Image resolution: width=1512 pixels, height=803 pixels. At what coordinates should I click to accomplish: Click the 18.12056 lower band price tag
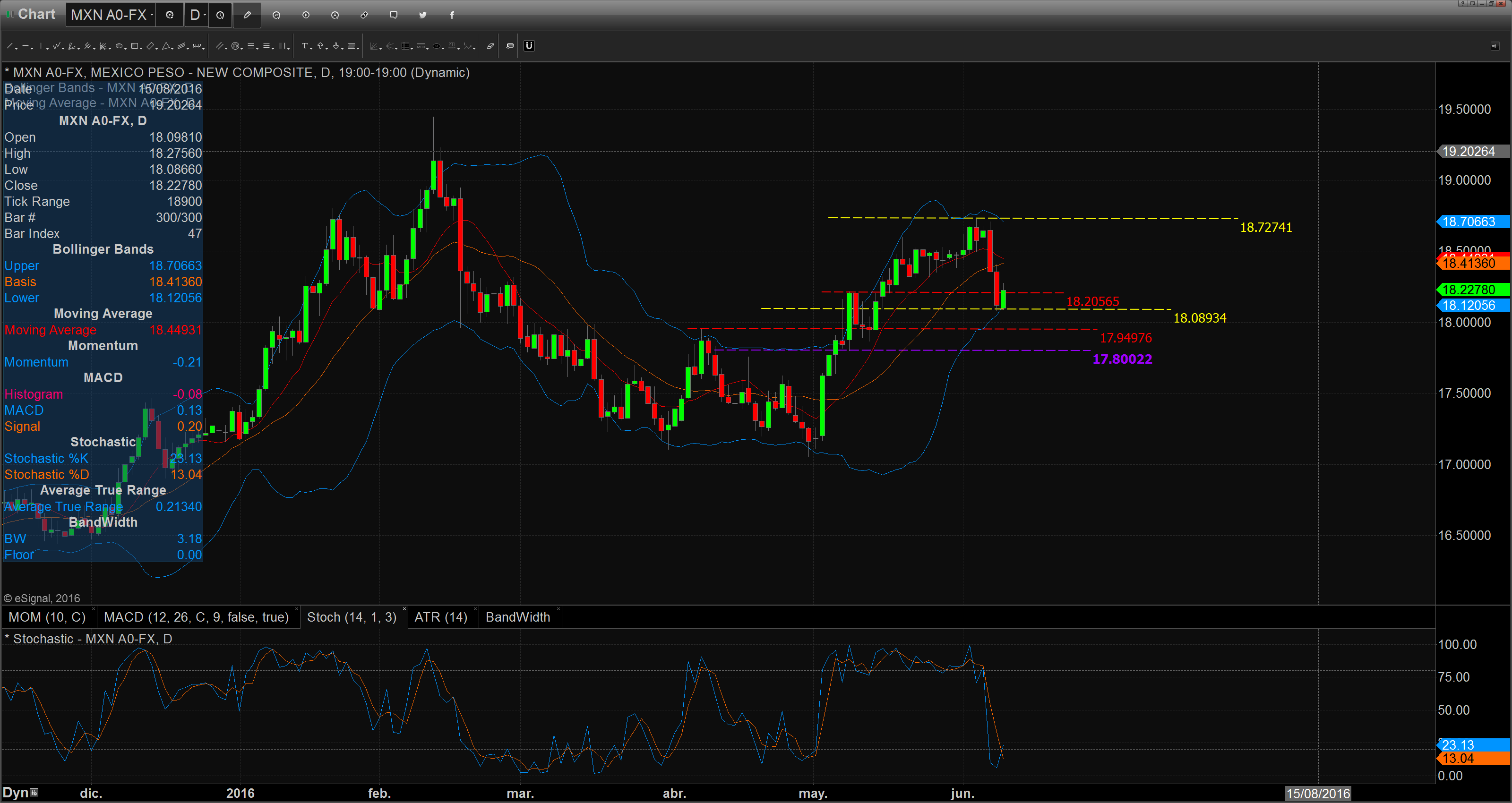(x=1472, y=305)
